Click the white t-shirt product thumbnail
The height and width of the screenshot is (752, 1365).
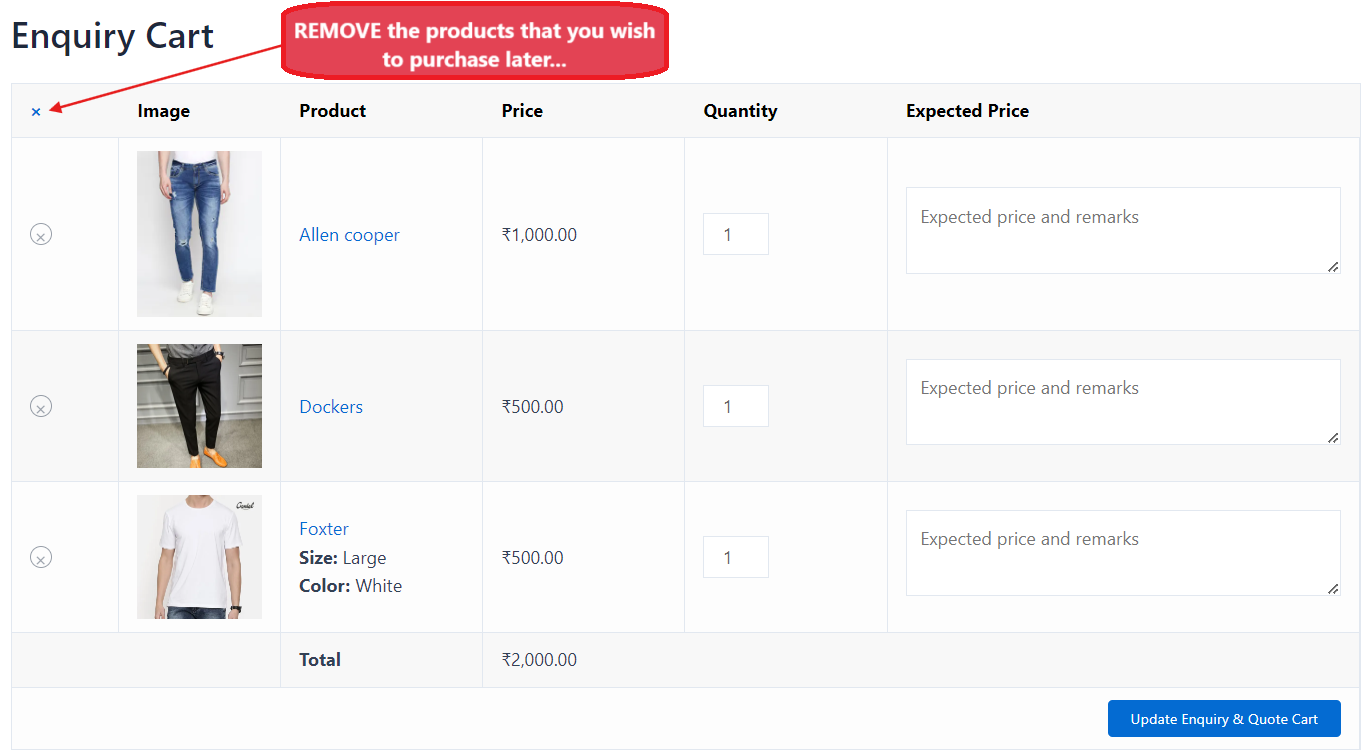click(199, 557)
